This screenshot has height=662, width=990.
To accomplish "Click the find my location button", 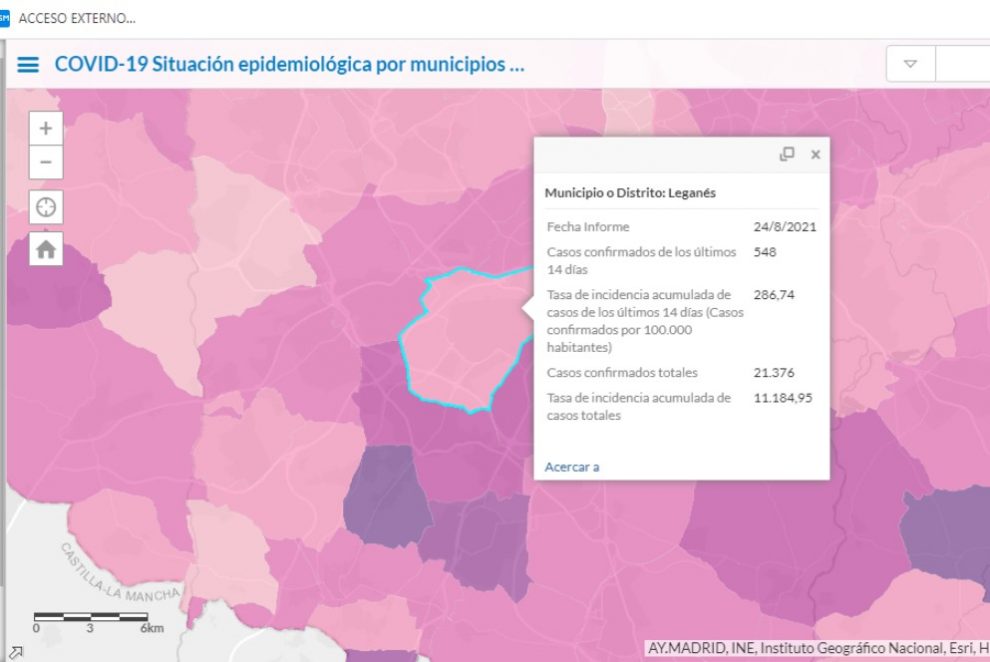I will point(46,207).
